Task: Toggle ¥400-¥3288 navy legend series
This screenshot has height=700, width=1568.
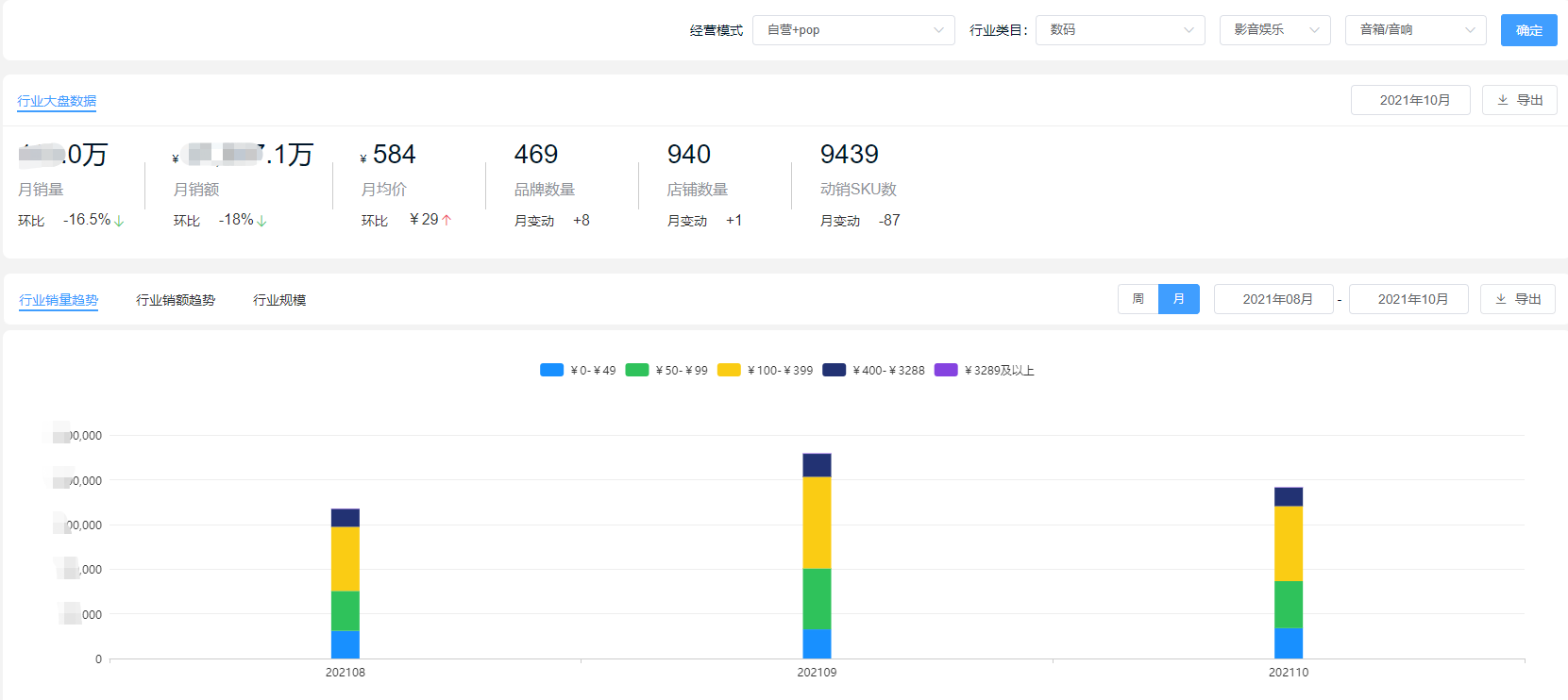Action: pos(834,370)
